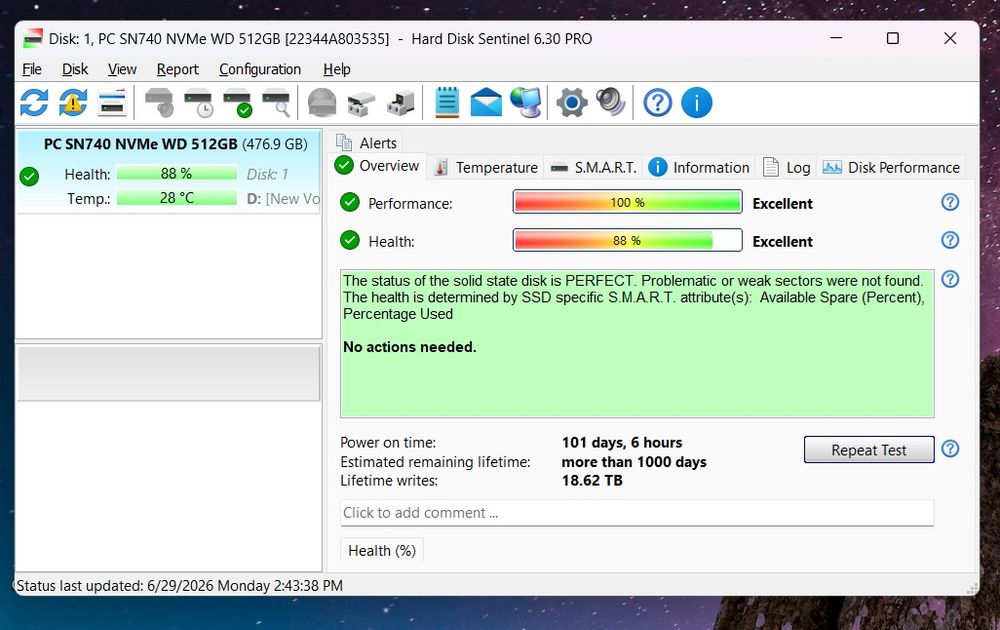Click the 'No actions needed.' text
Viewport: 1000px width, 630px height.
[x=409, y=347]
